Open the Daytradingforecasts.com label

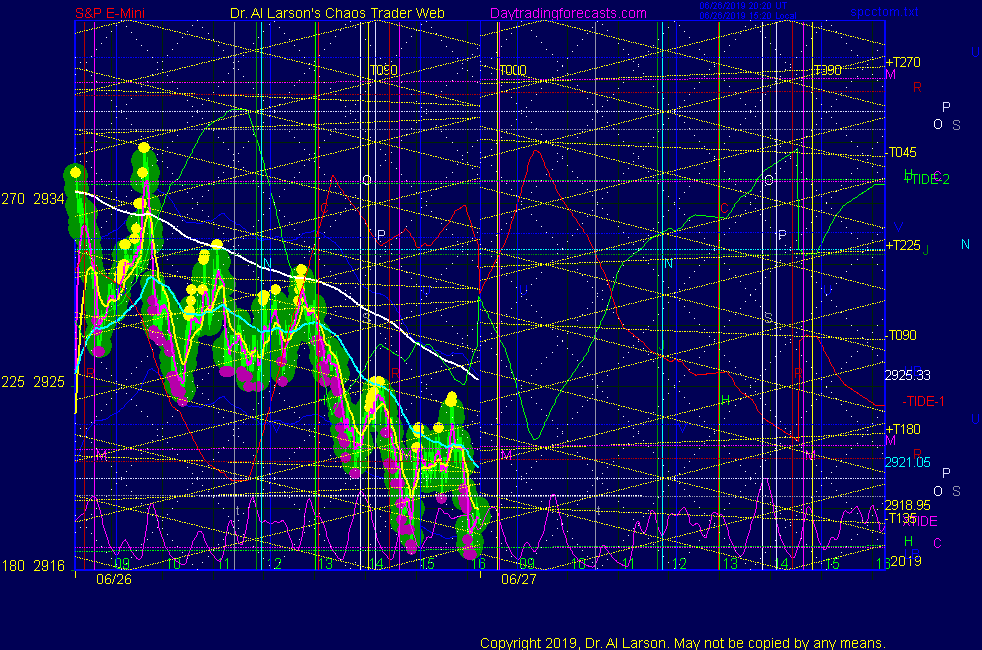[568, 13]
